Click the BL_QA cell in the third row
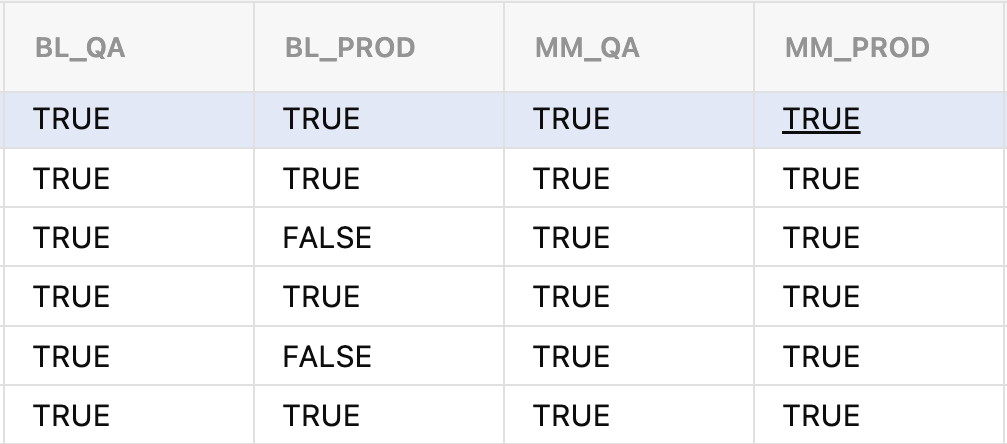This screenshot has height=444, width=1007. click(71, 238)
